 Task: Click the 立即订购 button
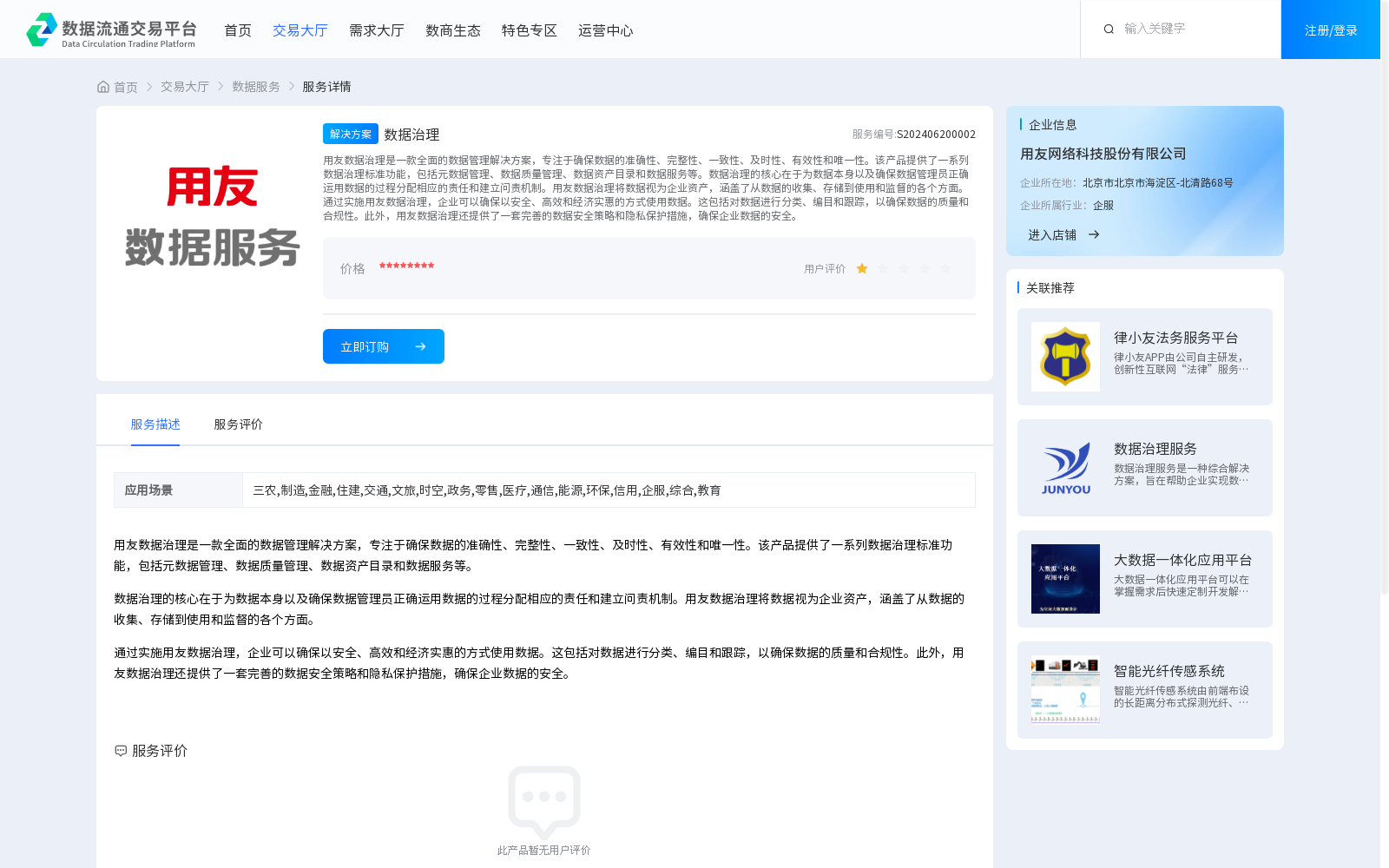pos(384,346)
